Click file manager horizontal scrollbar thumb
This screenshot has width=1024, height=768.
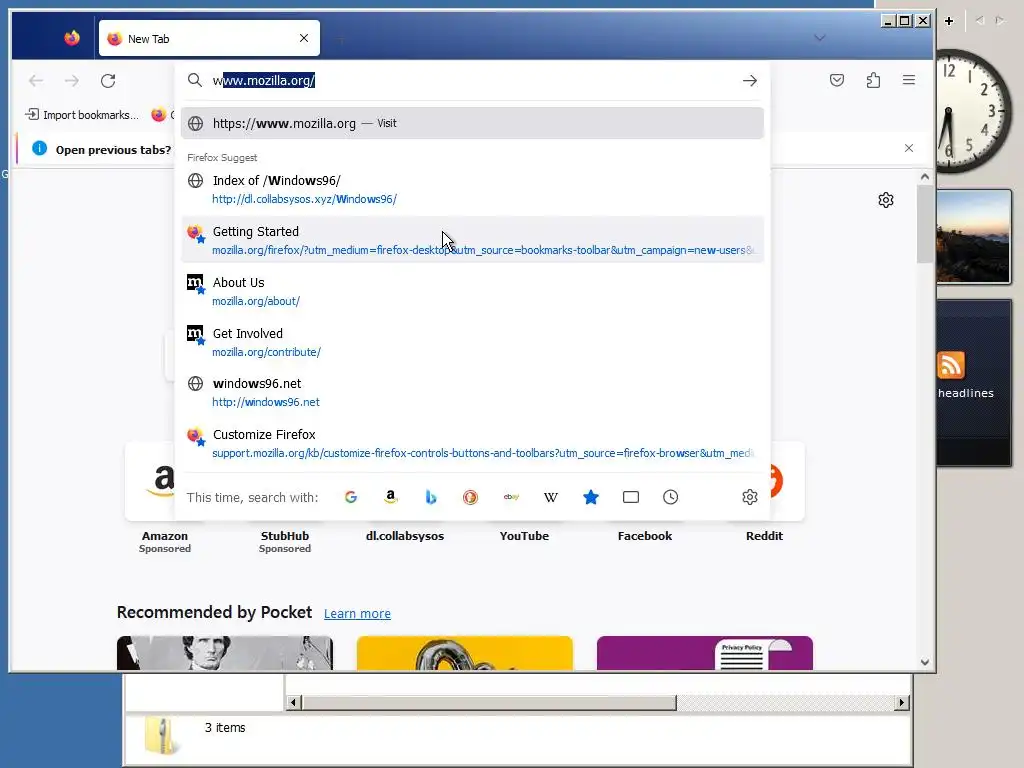[x=489, y=703]
